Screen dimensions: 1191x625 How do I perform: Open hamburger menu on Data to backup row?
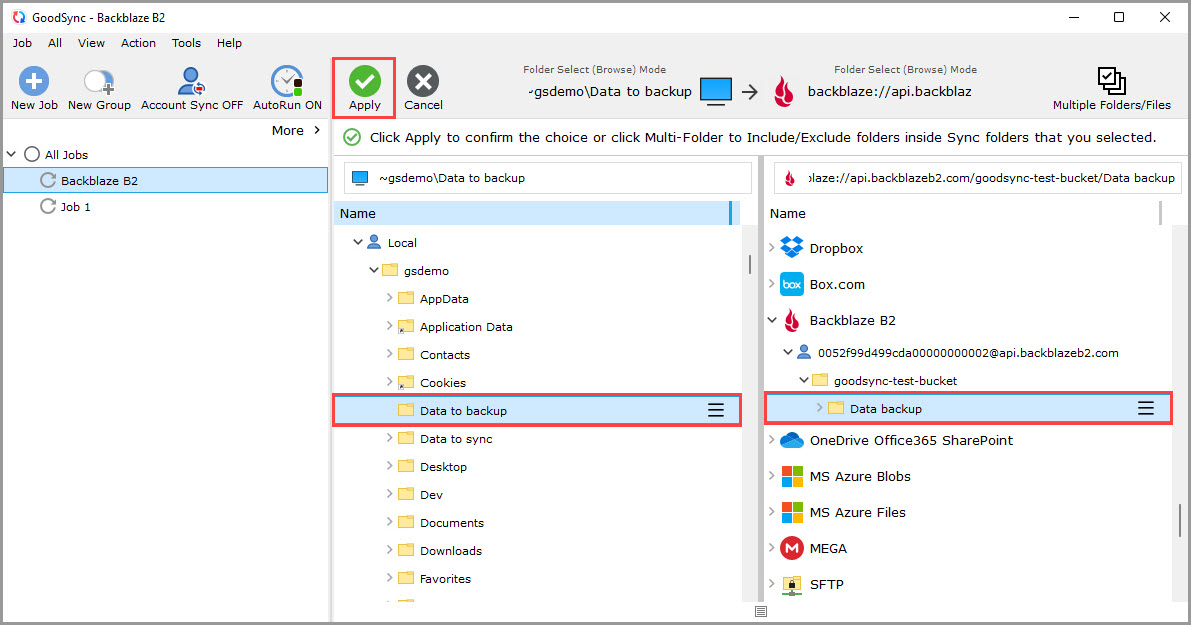coord(716,410)
